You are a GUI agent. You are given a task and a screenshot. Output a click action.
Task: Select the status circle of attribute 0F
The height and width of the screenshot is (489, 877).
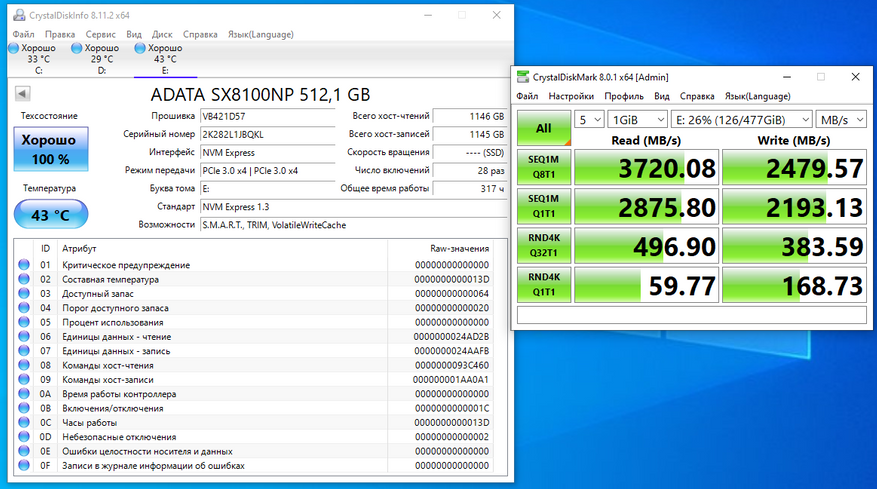click(23, 465)
